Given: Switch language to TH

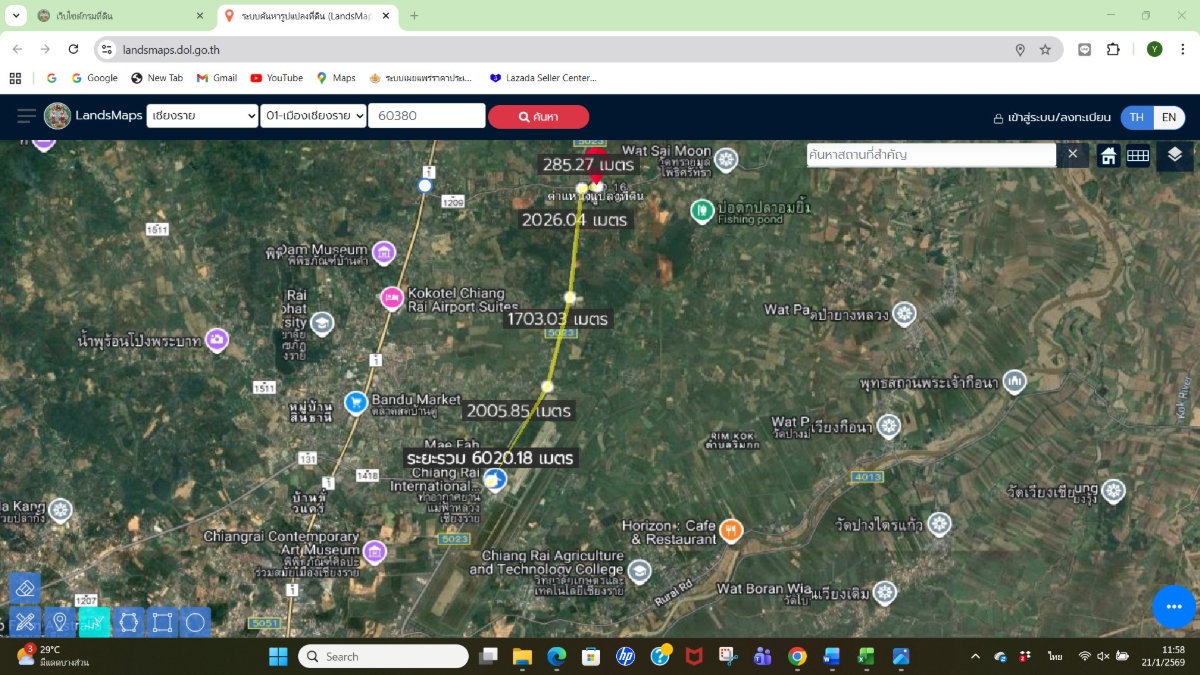Looking at the screenshot, I should tap(1137, 117).
